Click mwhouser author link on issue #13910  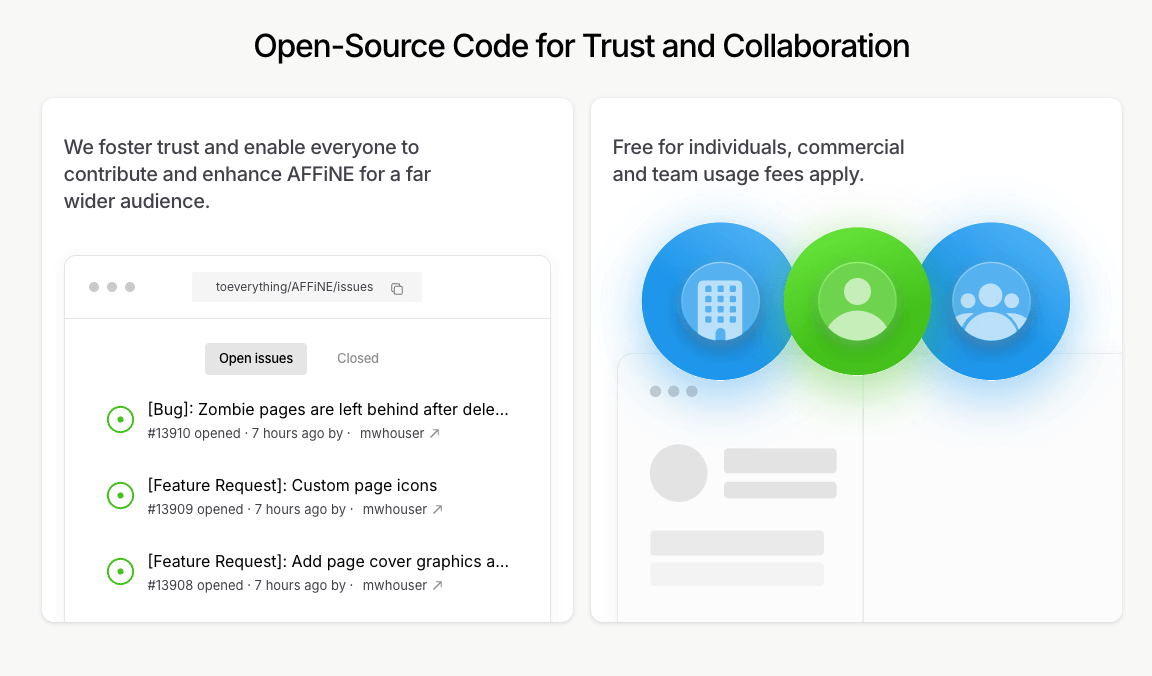point(392,434)
